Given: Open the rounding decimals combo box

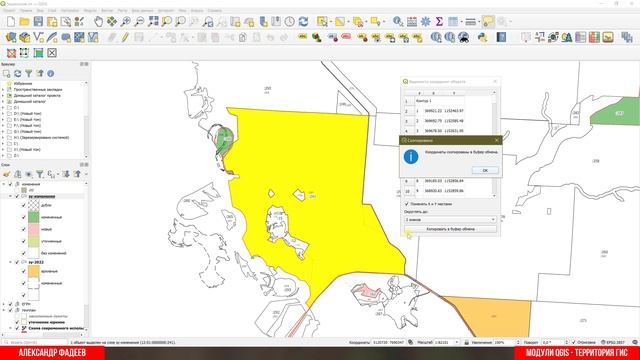Looking at the screenshot, I should pos(450,220).
